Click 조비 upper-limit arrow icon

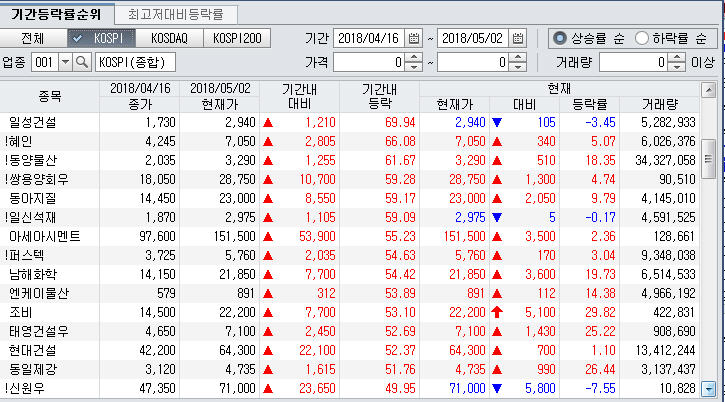coord(497,312)
